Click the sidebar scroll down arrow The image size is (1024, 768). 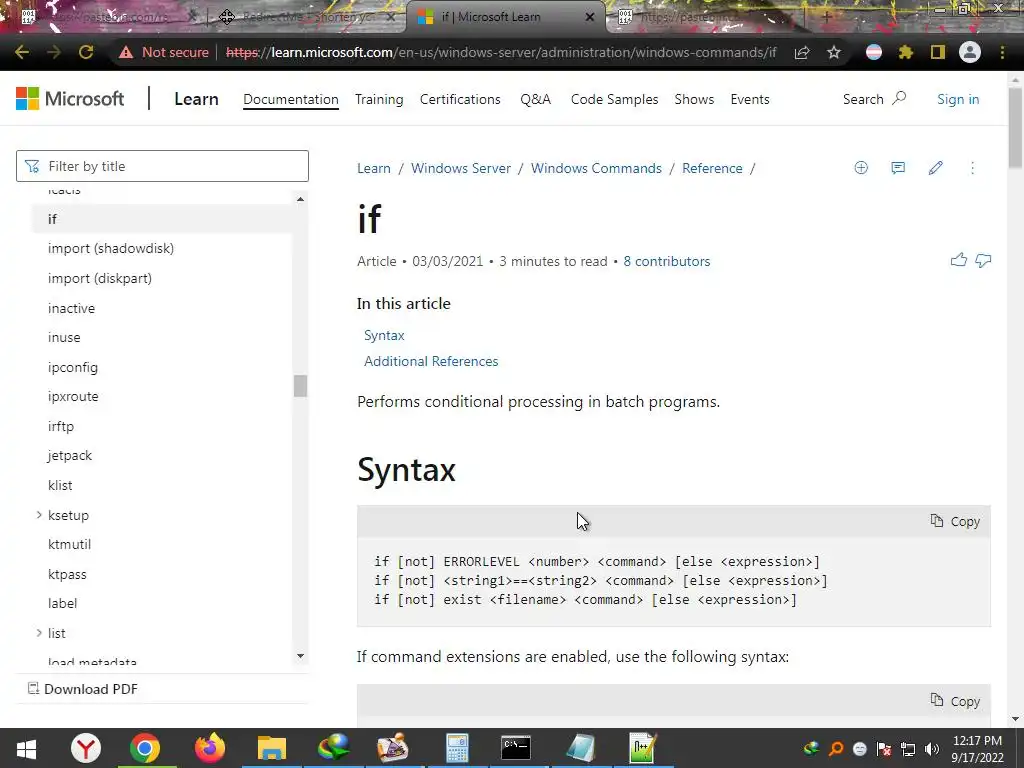300,656
